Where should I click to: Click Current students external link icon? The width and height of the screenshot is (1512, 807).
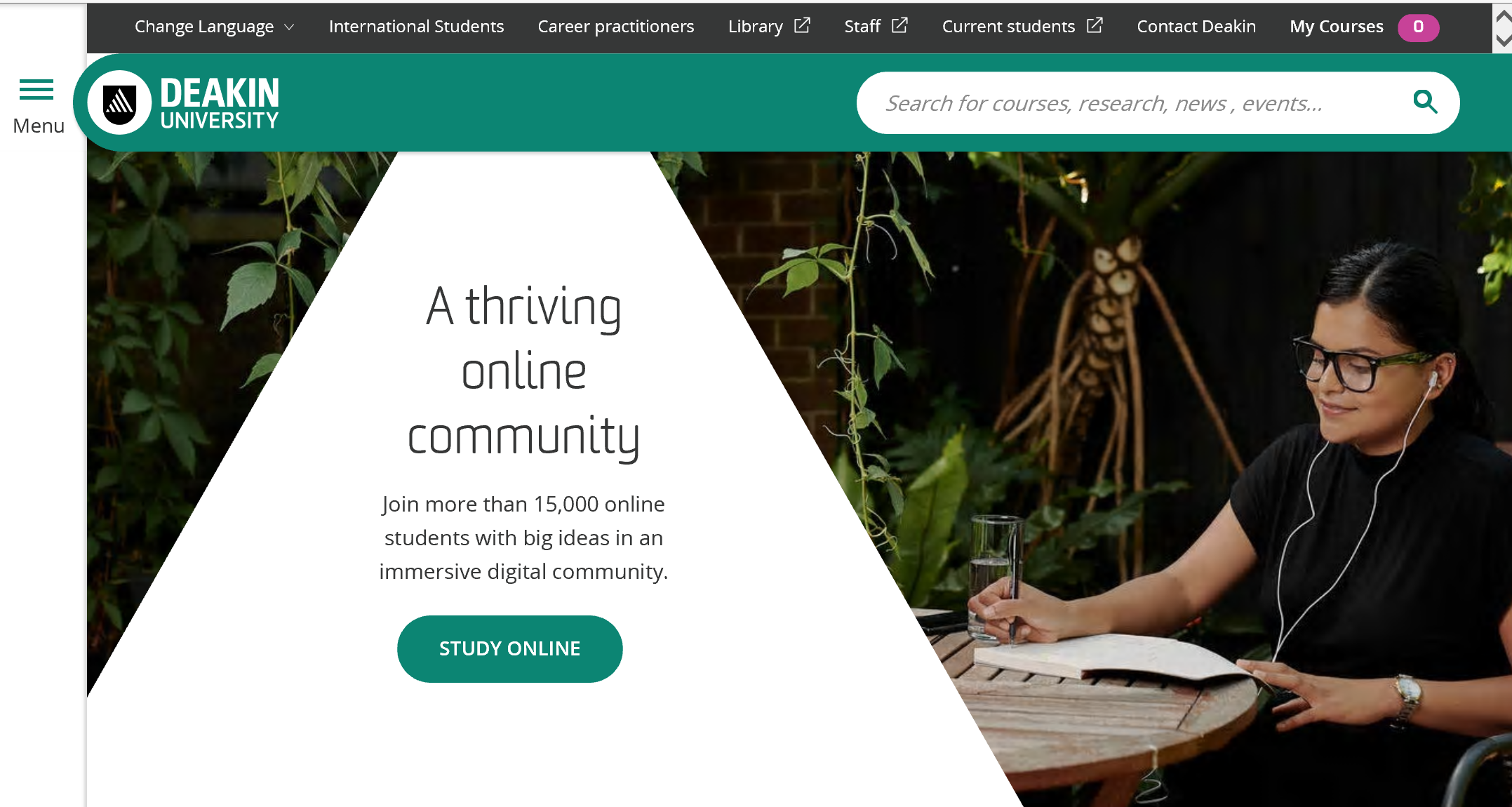point(1095,26)
